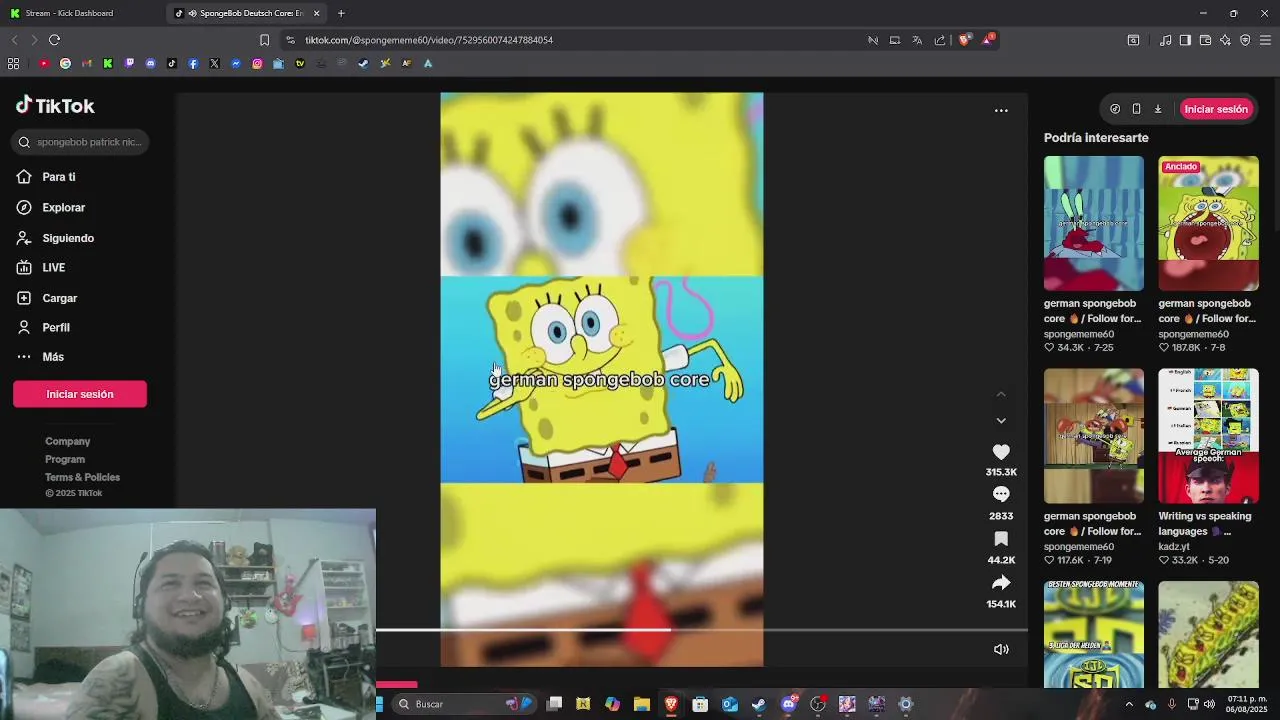Open the Program footer link
This screenshot has width=1280, height=720.
coord(65,459)
